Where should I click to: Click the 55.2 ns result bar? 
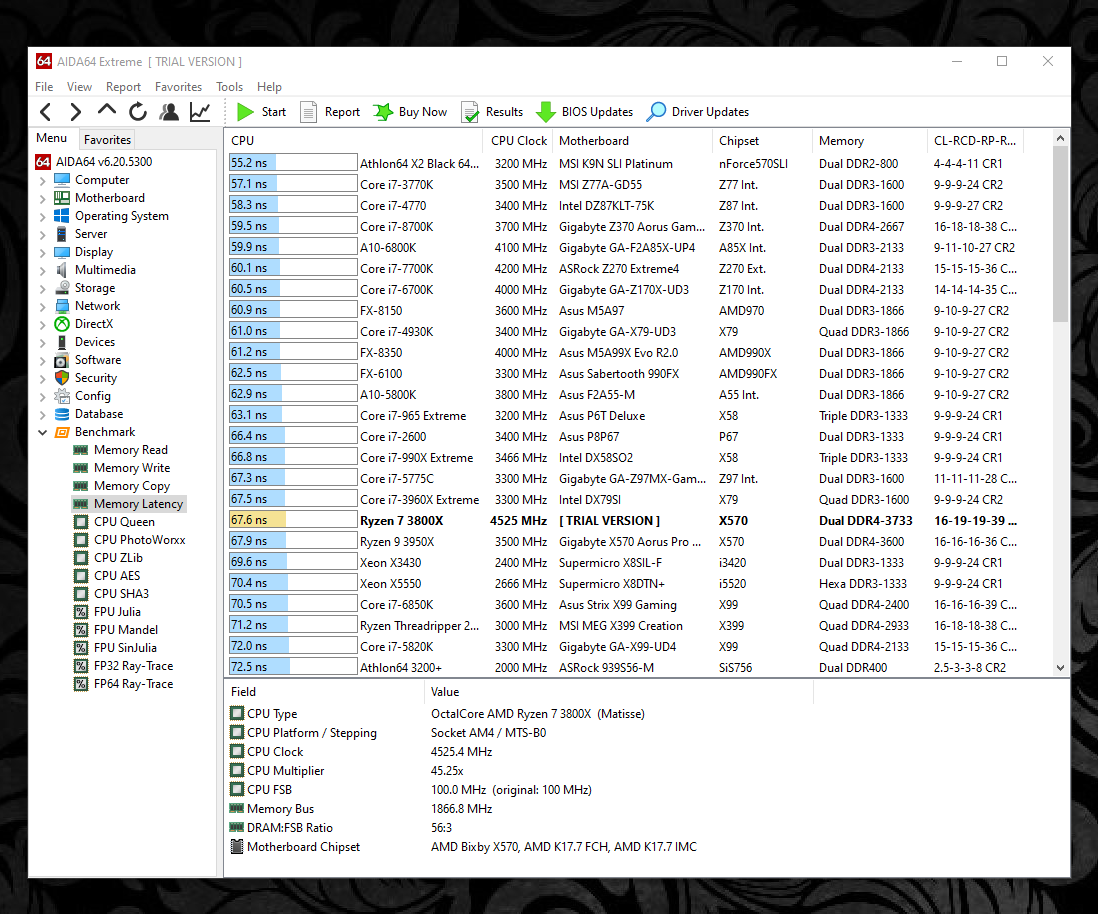293,162
